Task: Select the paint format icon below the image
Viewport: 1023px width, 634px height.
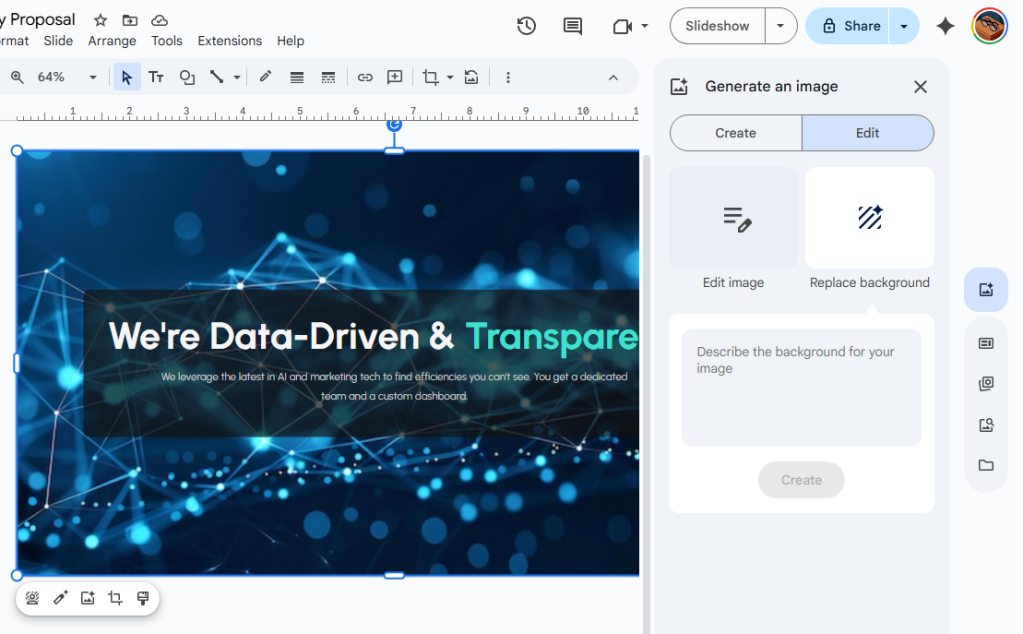Action: [x=143, y=597]
